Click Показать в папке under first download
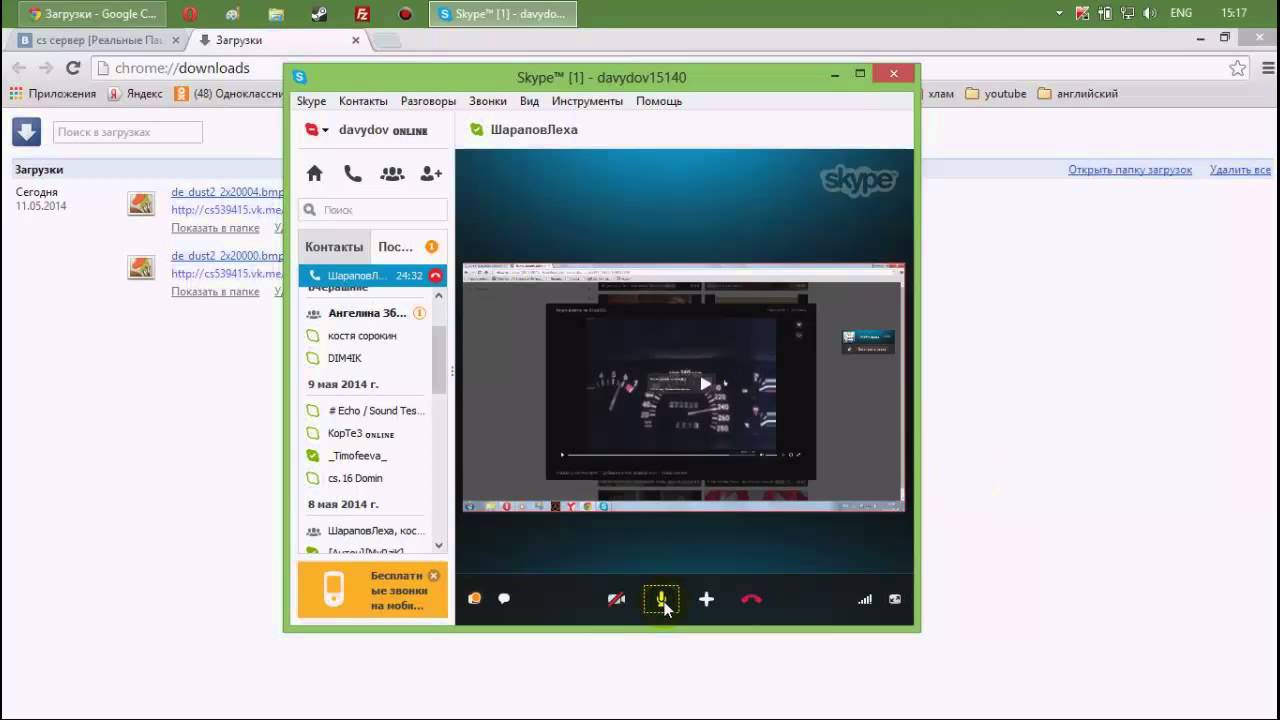This screenshot has width=1280, height=720. pos(215,228)
